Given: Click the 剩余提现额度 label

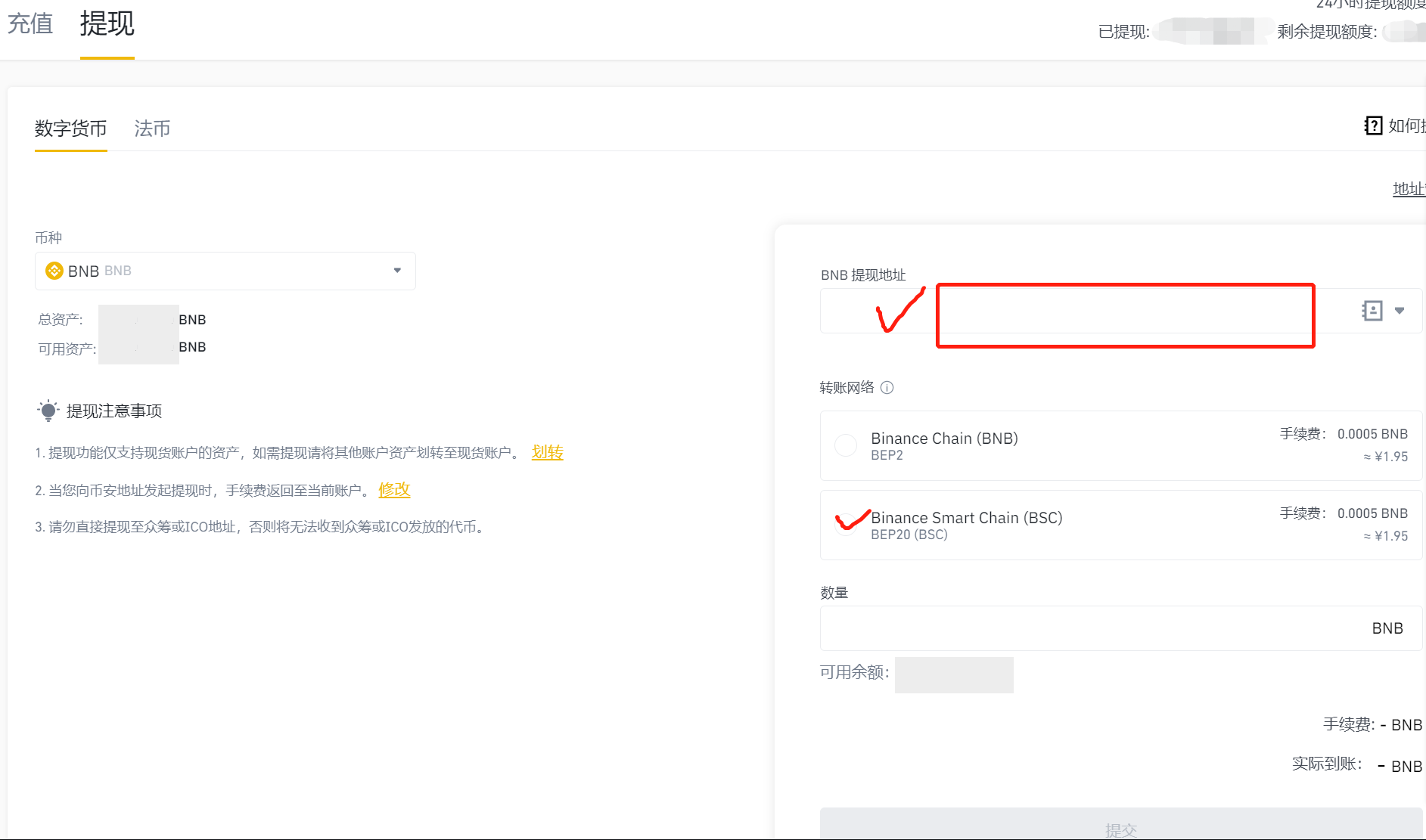Looking at the screenshot, I should [x=1327, y=32].
